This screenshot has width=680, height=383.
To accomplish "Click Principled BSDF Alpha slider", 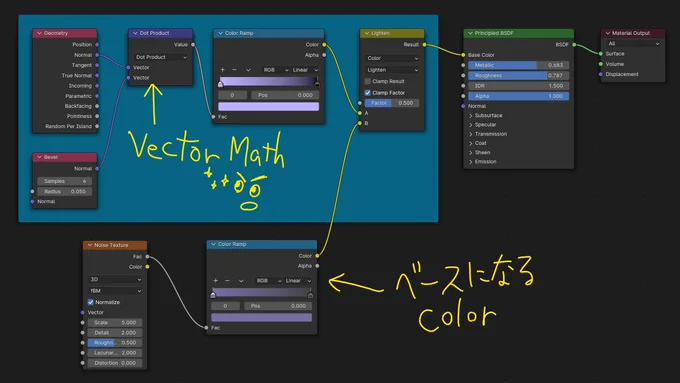I will [x=518, y=96].
